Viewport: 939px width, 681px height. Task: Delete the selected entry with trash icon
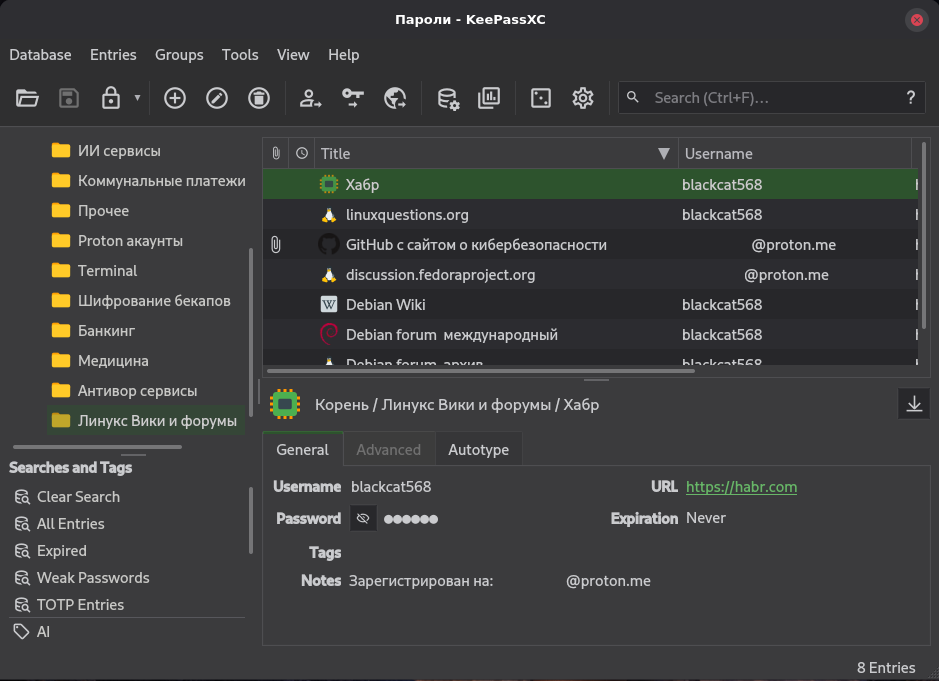click(259, 98)
